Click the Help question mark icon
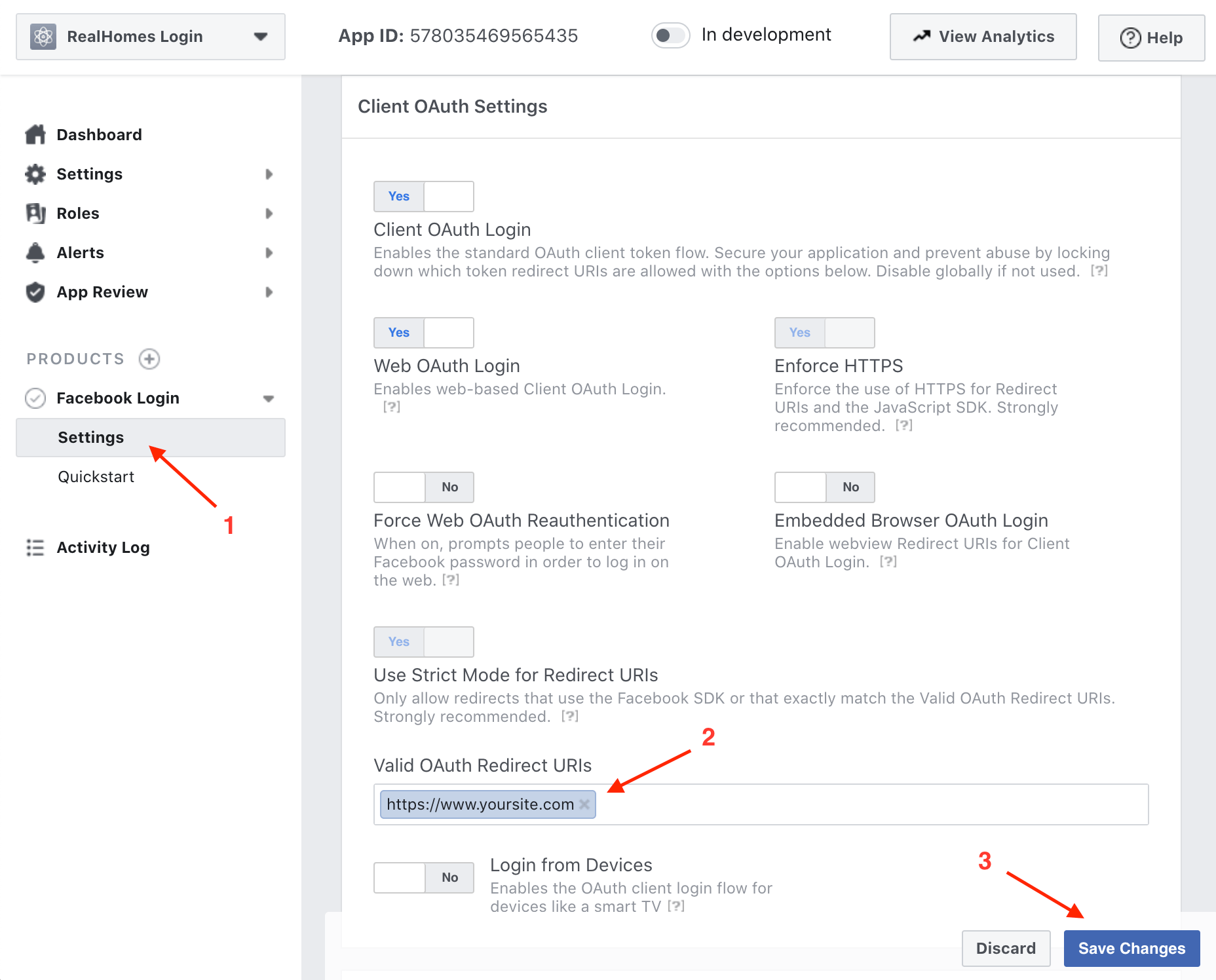Image resolution: width=1216 pixels, height=980 pixels. (1130, 38)
